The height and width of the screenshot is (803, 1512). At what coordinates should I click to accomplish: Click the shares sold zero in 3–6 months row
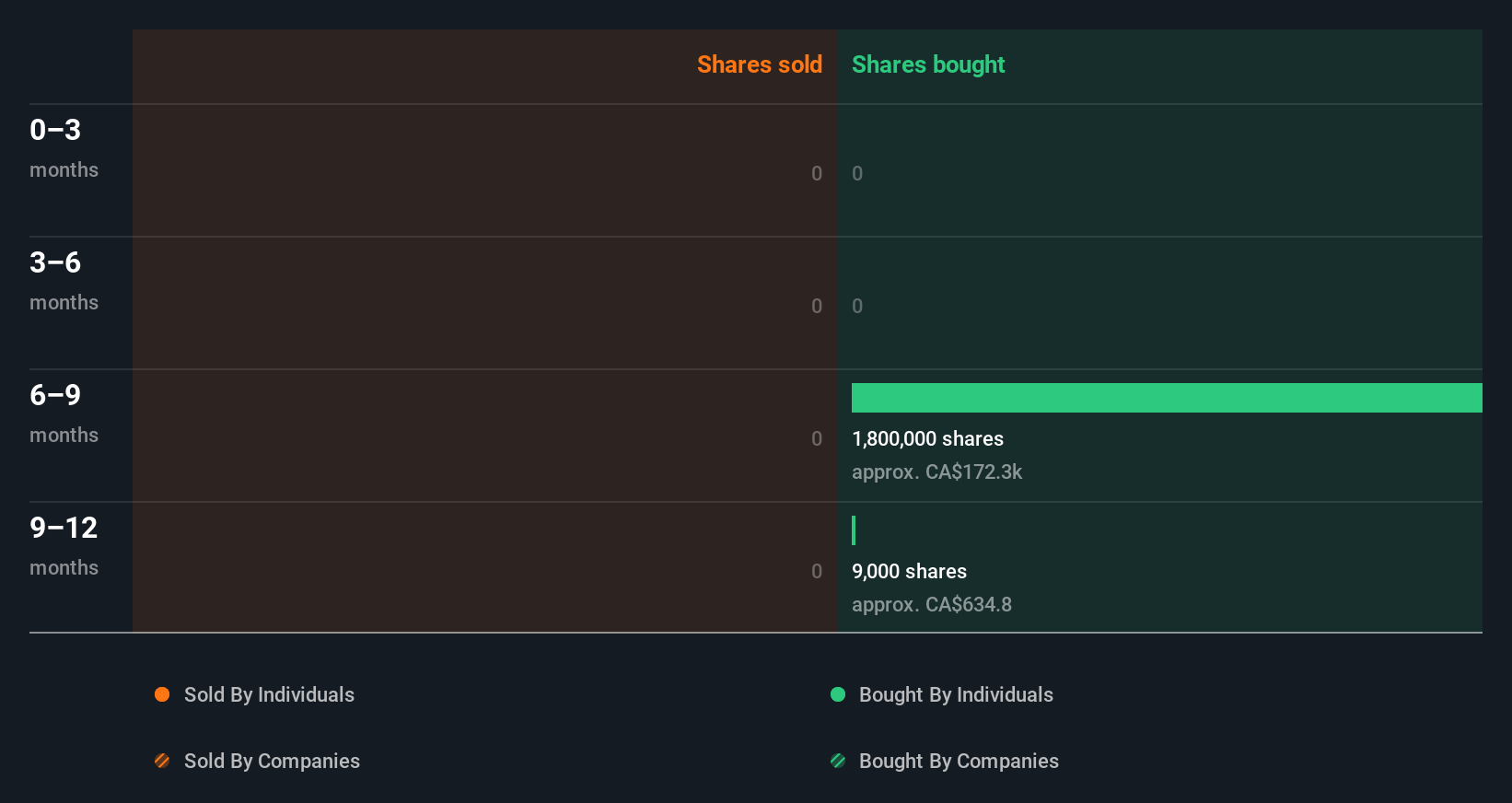(x=817, y=306)
